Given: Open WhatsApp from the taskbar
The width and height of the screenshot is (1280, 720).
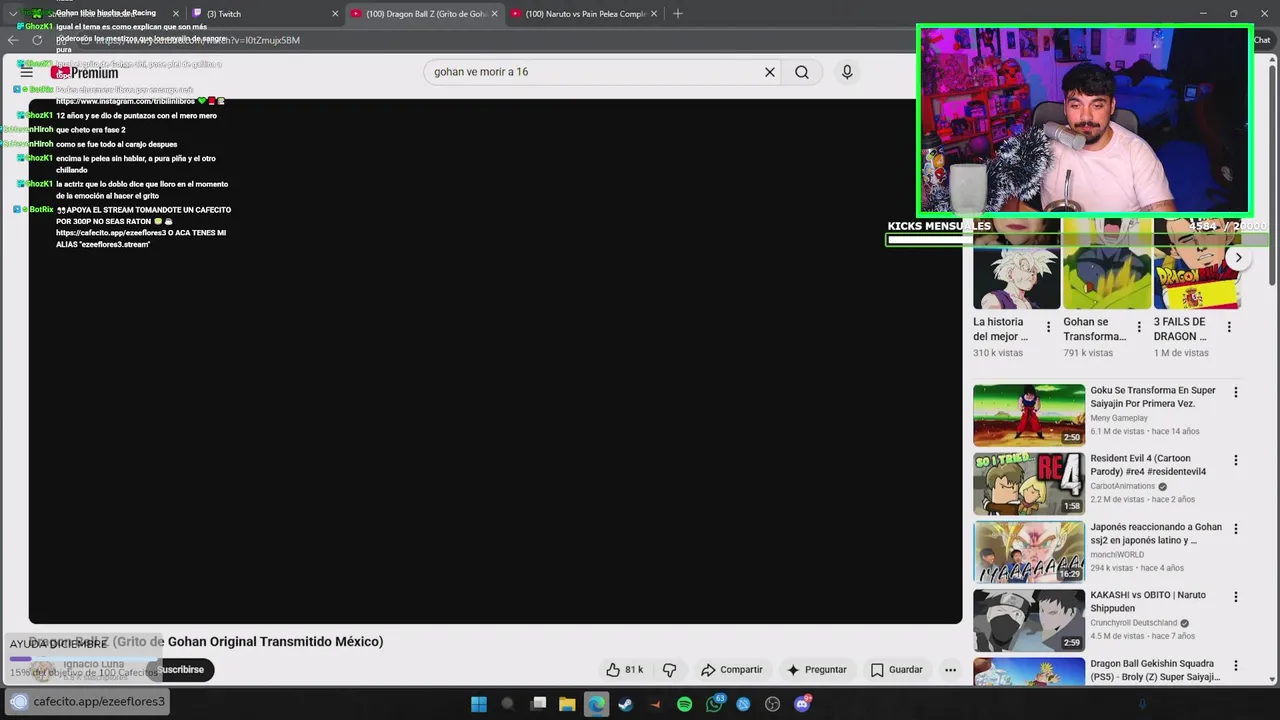Looking at the screenshot, I should coord(714,704).
